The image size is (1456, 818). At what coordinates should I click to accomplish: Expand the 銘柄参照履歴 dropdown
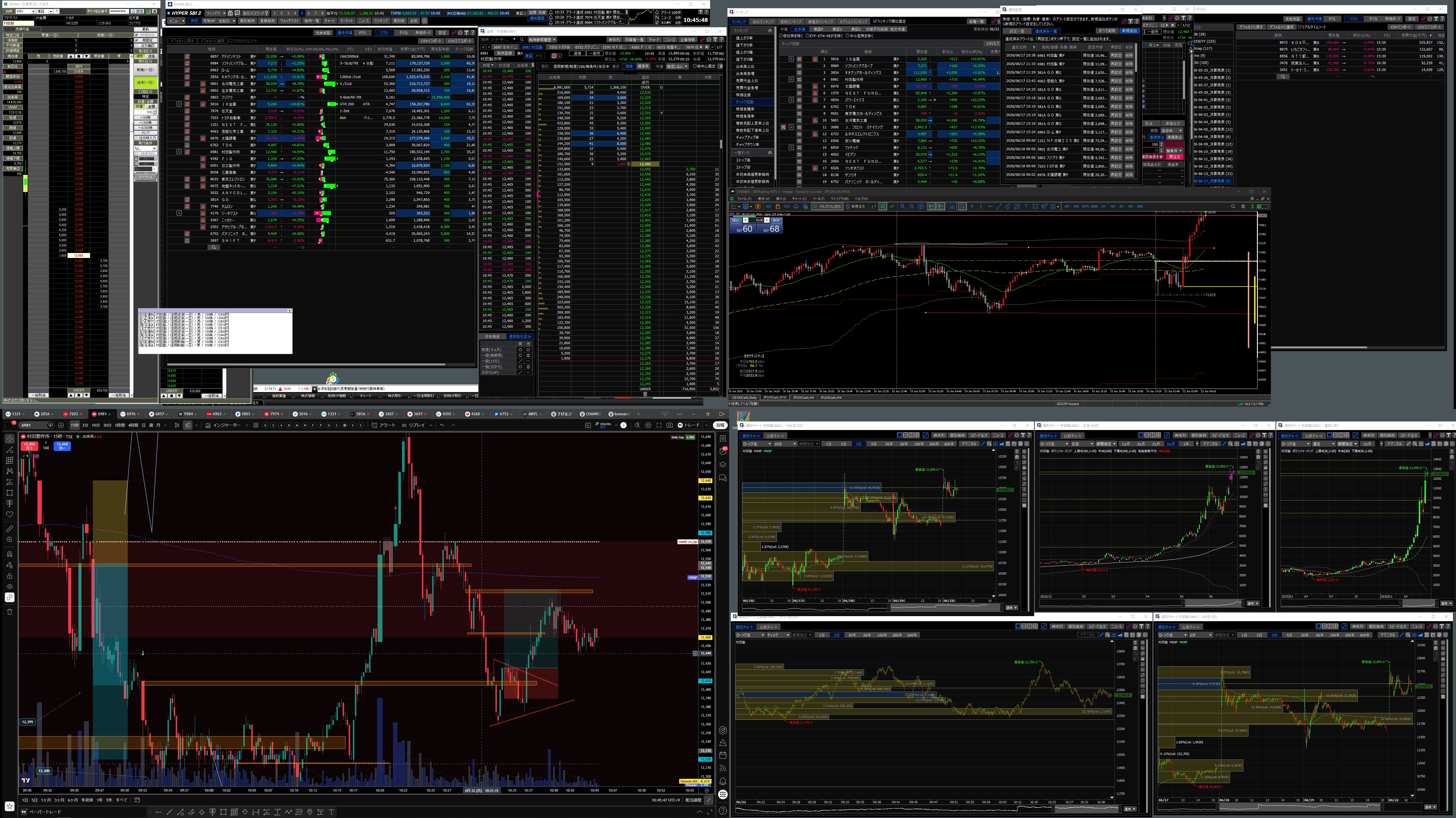pyautogui.click(x=542, y=39)
